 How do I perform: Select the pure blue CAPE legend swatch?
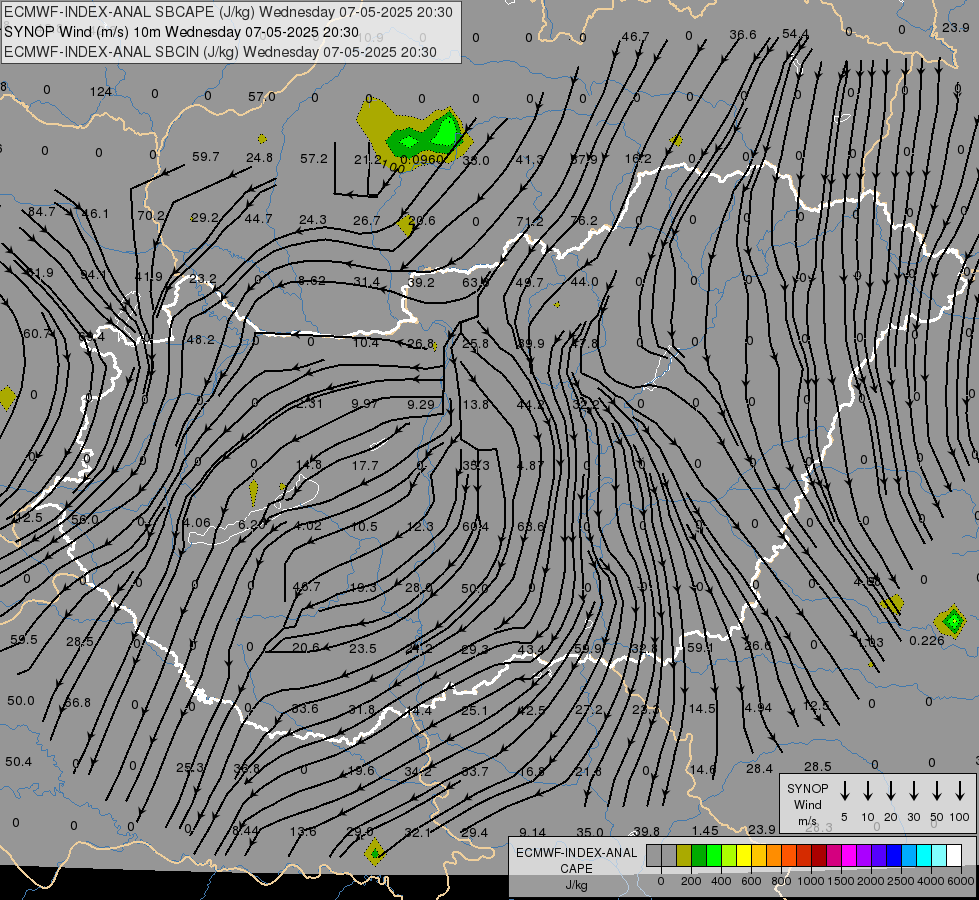pyautogui.click(x=893, y=856)
